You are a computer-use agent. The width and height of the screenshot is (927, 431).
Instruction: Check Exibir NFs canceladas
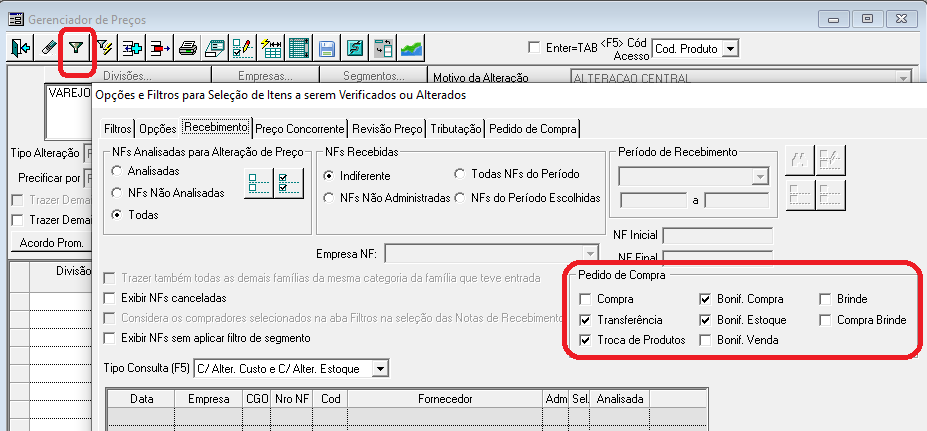pos(109,298)
